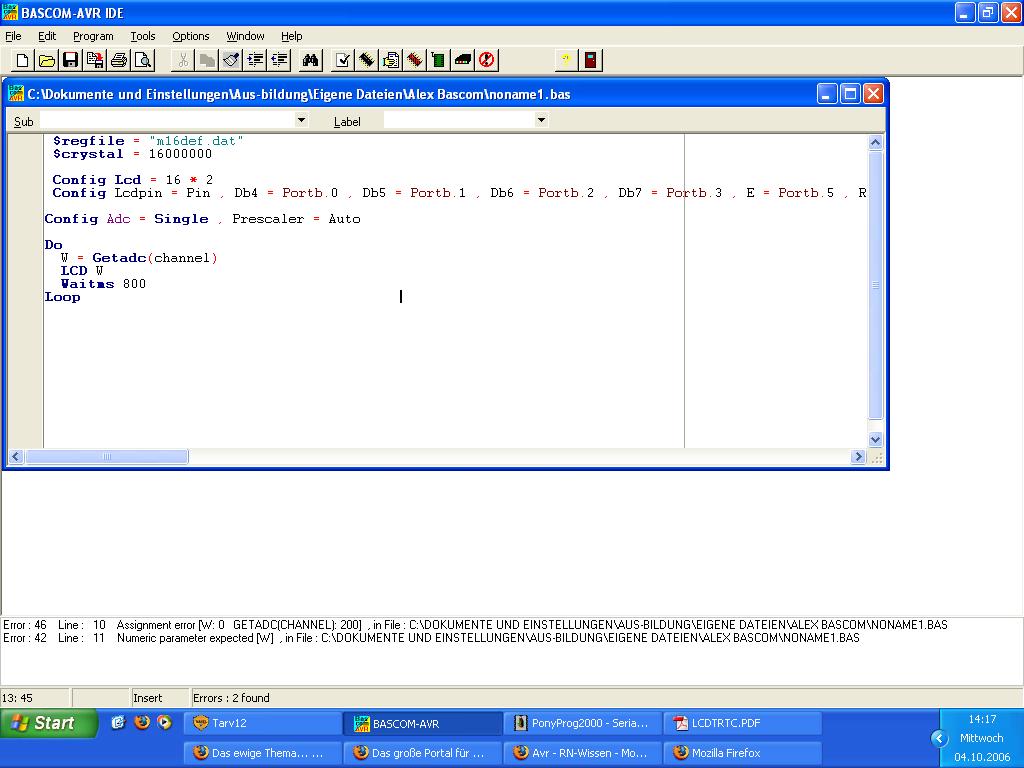The height and width of the screenshot is (768, 1024).
Task: Expand the Label dropdown list
Action: [541, 120]
